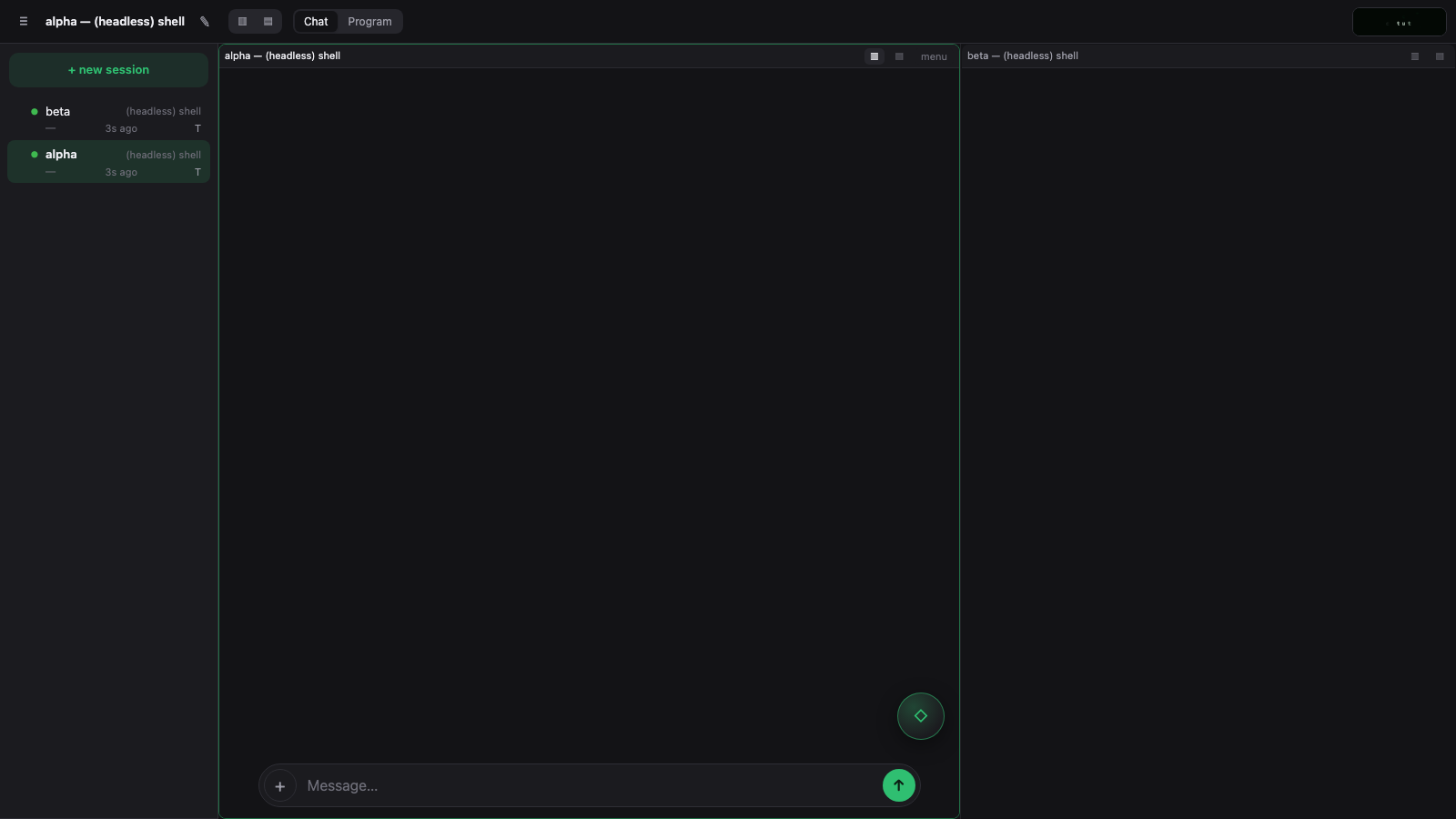Click the last square icon in beta pane header
Screen dimensions: 1456x819
tap(1440, 56)
